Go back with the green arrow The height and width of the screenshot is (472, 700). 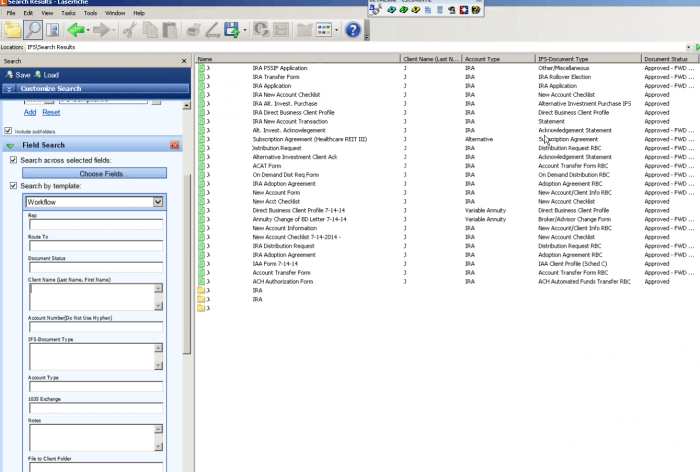coord(75,30)
